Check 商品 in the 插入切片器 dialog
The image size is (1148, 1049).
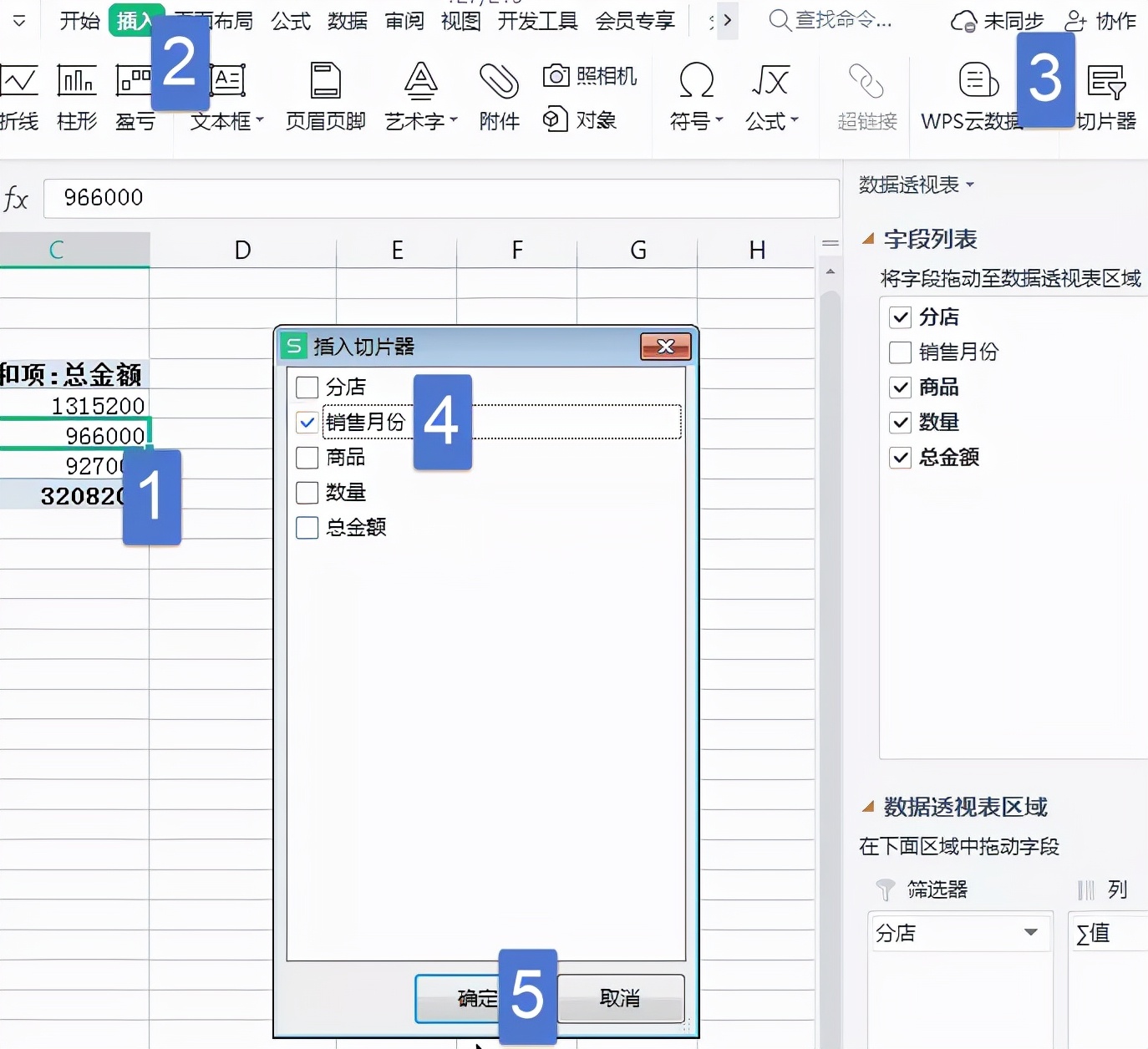pyautogui.click(x=307, y=458)
